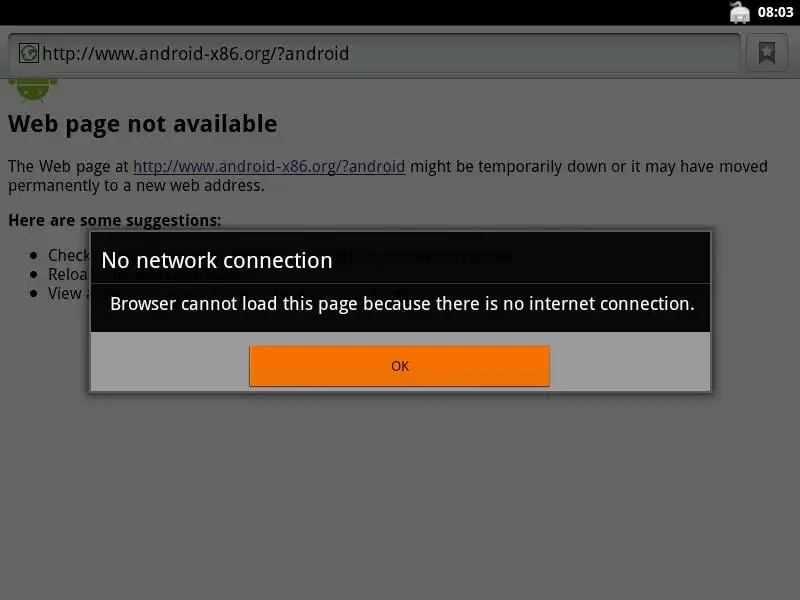
Task: Tap the 'View' suggestion list item
Action: click(65, 293)
